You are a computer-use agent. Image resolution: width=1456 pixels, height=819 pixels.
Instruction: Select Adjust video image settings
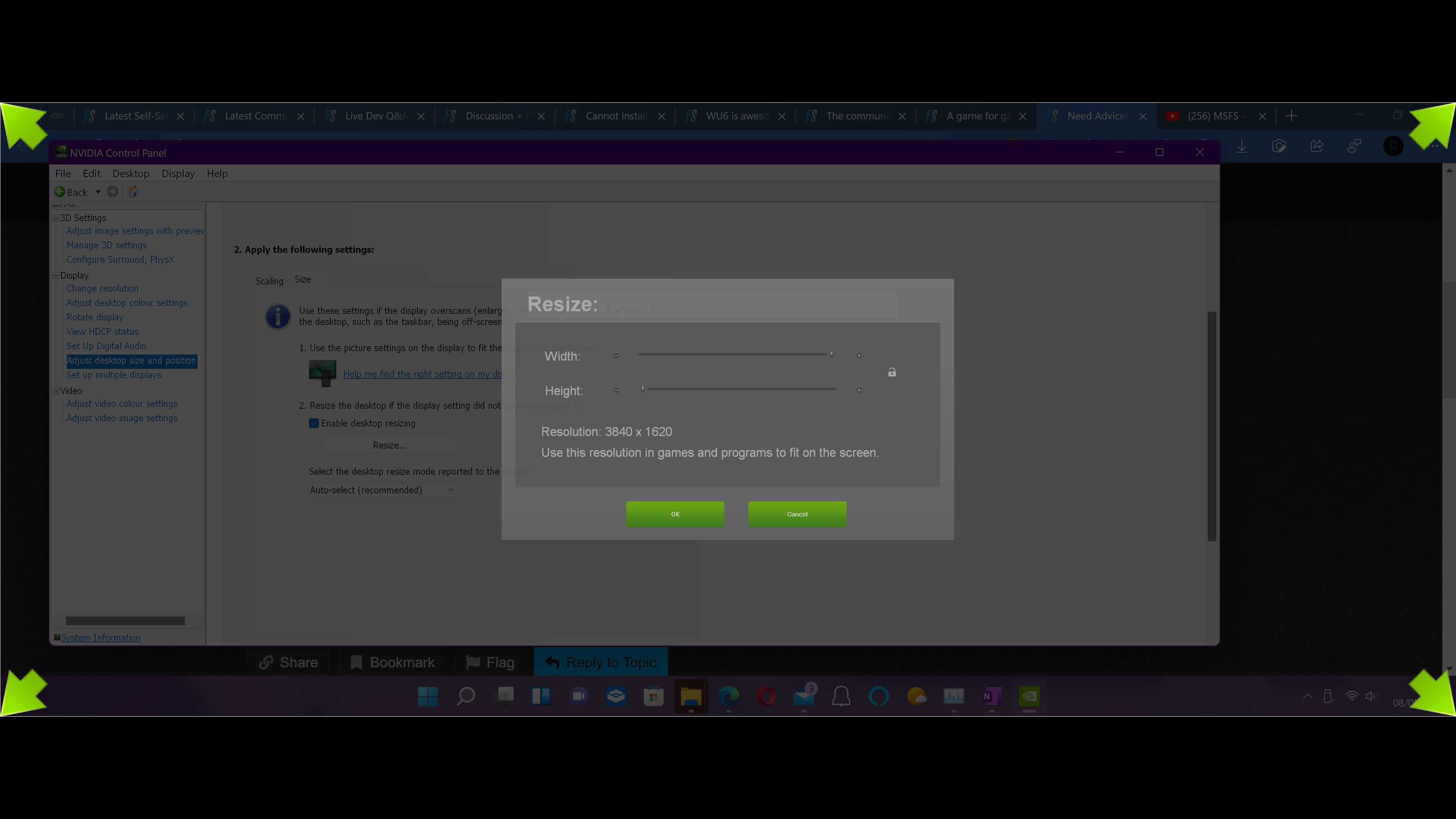(x=121, y=418)
